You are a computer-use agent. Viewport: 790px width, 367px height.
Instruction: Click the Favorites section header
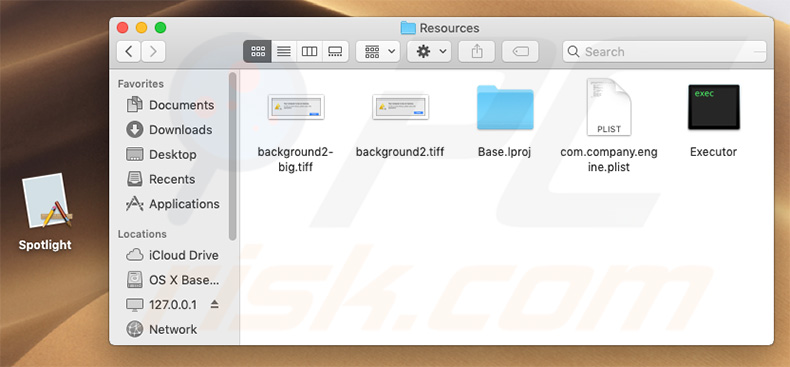click(141, 84)
